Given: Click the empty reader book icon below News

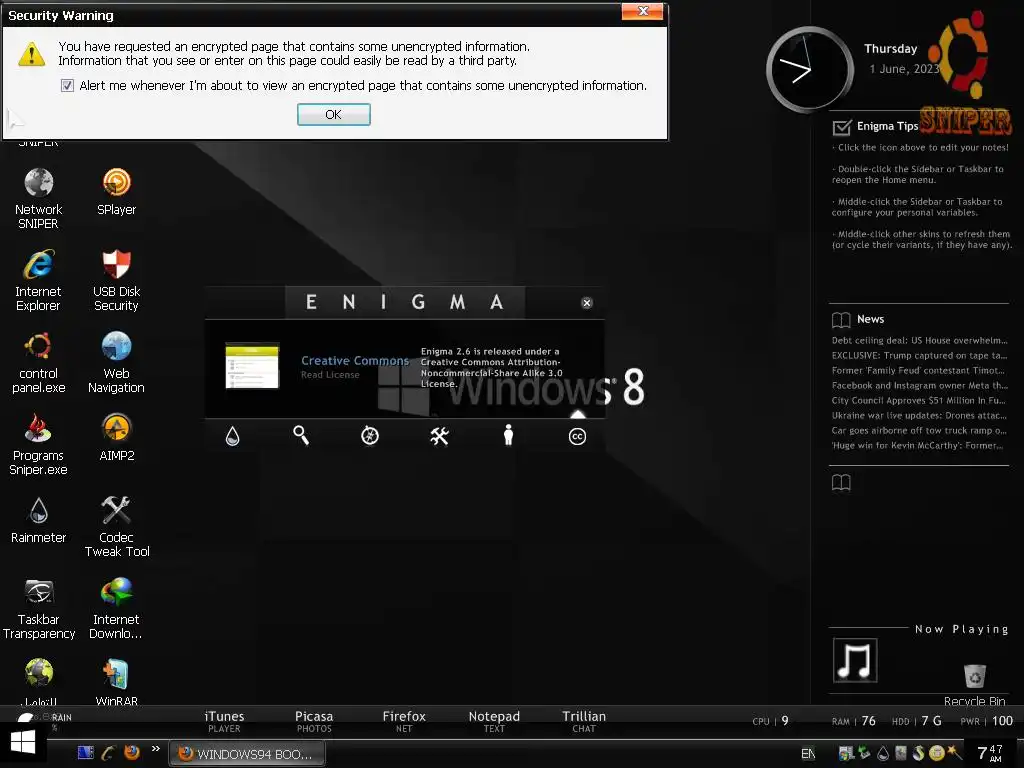Looking at the screenshot, I should pos(841,483).
